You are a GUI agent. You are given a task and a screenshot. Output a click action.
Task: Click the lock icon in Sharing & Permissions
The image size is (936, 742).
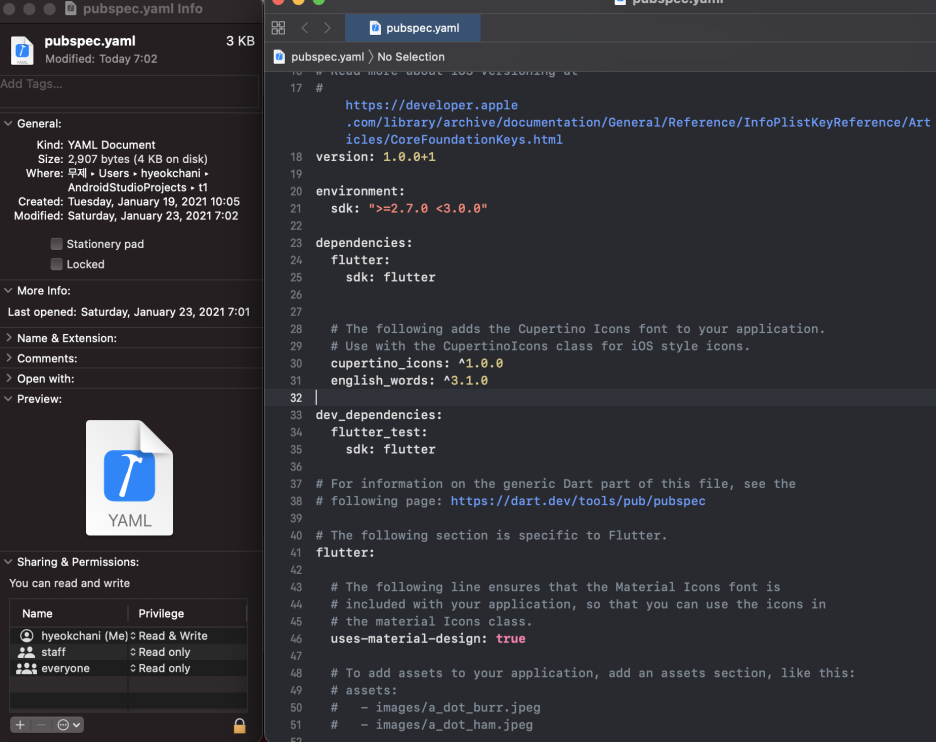coord(239,725)
